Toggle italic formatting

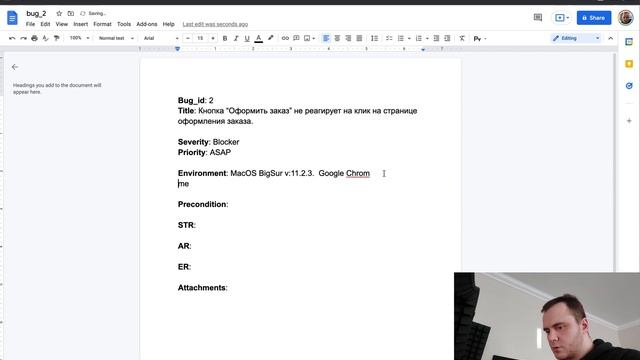click(236, 38)
